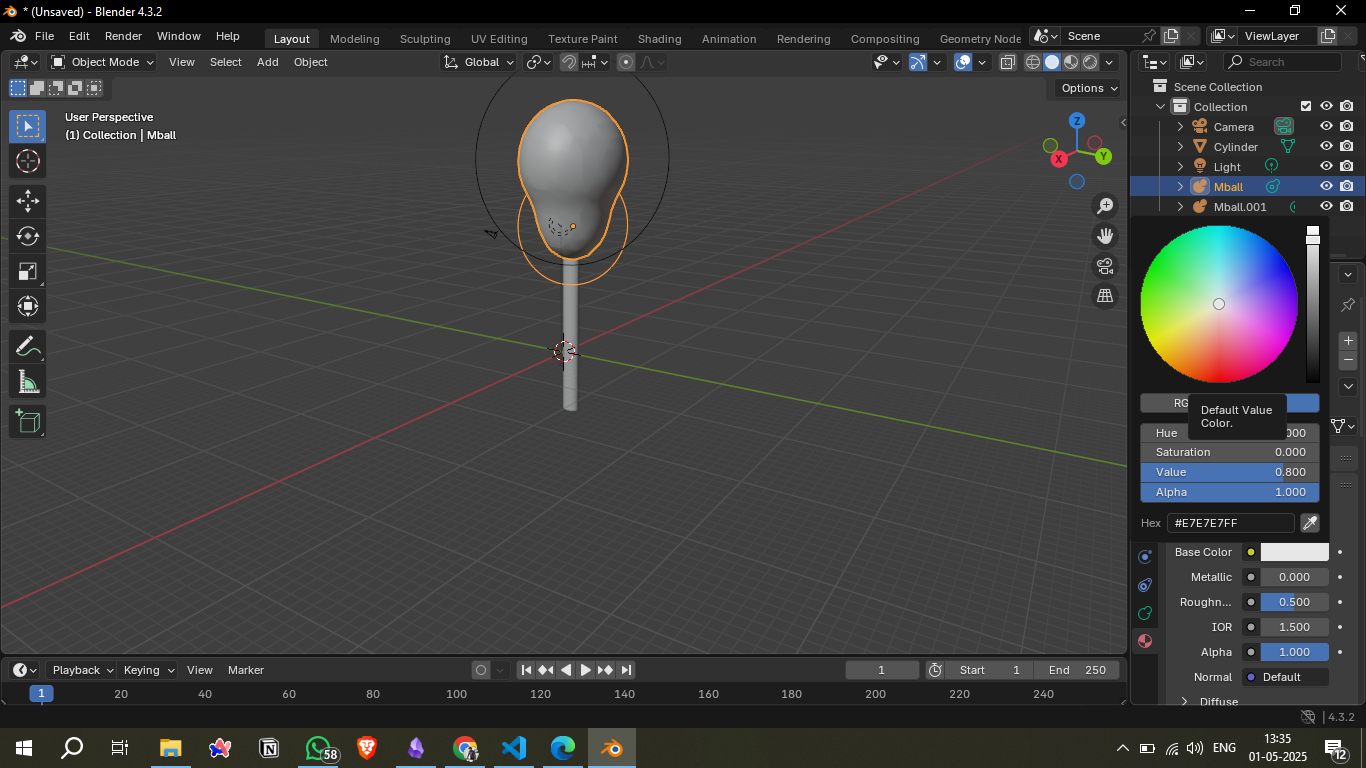
Task: Click the eyedropper next to Hex field
Action: click(1309, 523)
